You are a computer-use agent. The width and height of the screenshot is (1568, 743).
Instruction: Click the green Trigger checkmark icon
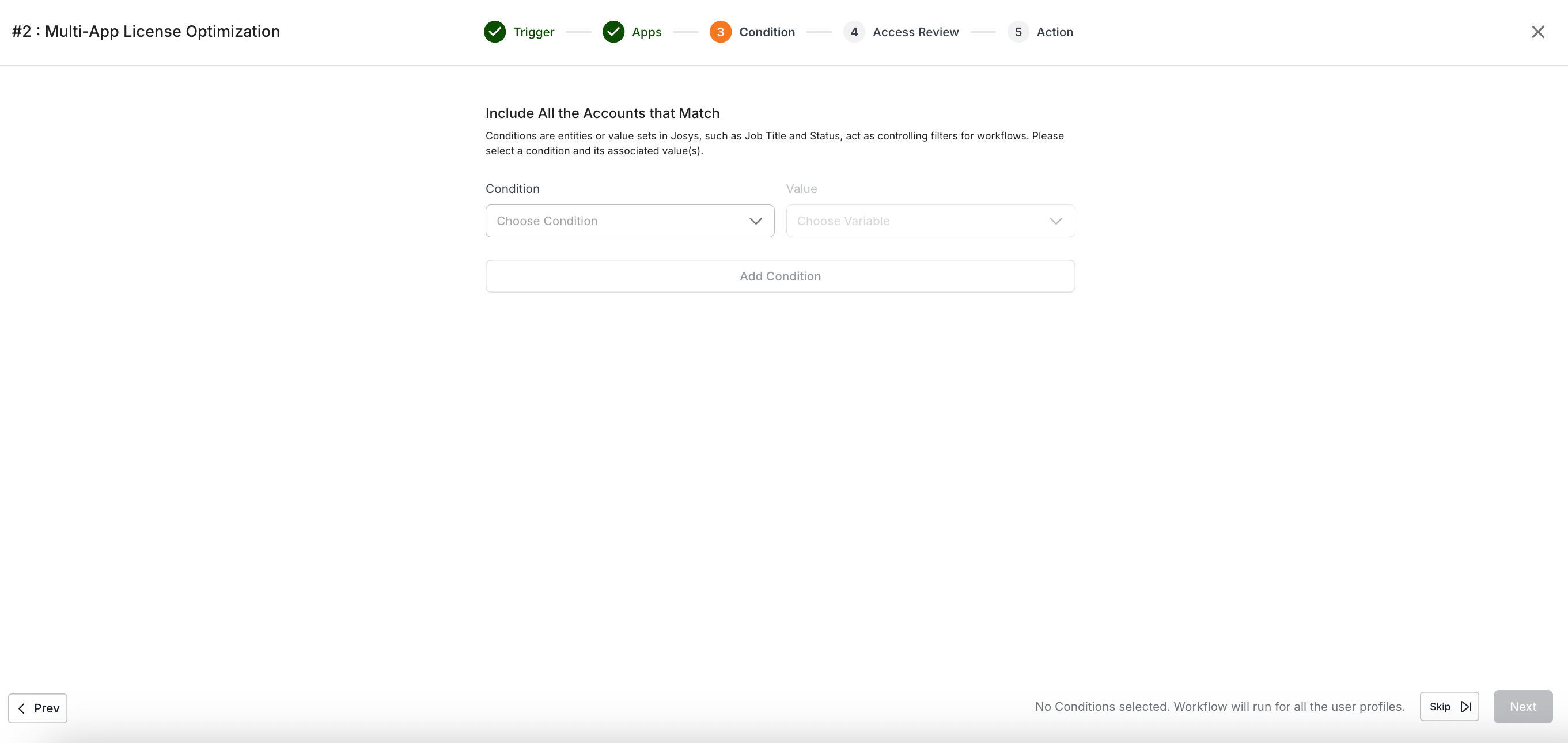tap(494, 32)
